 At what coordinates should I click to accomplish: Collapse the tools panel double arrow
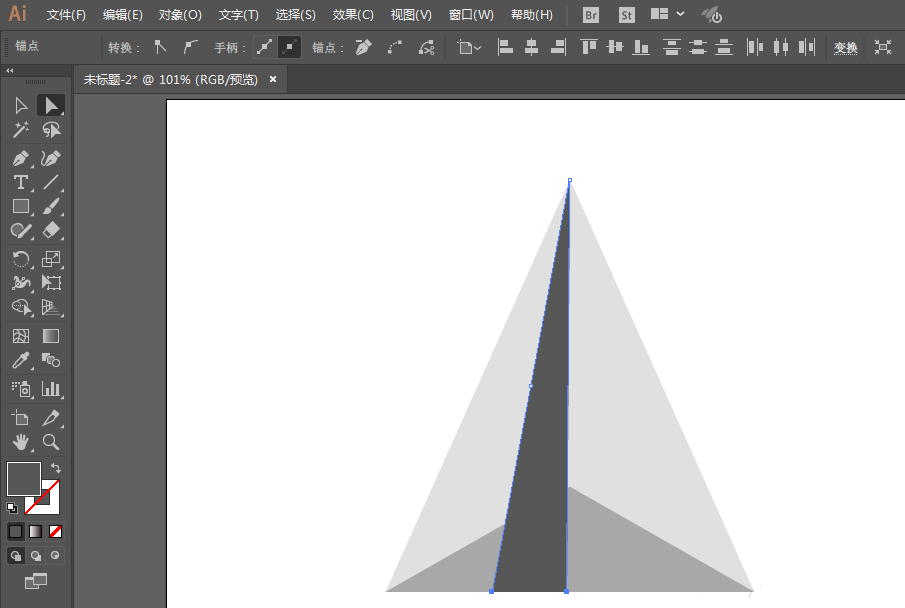pyautogui.click(x=9, y=70)
